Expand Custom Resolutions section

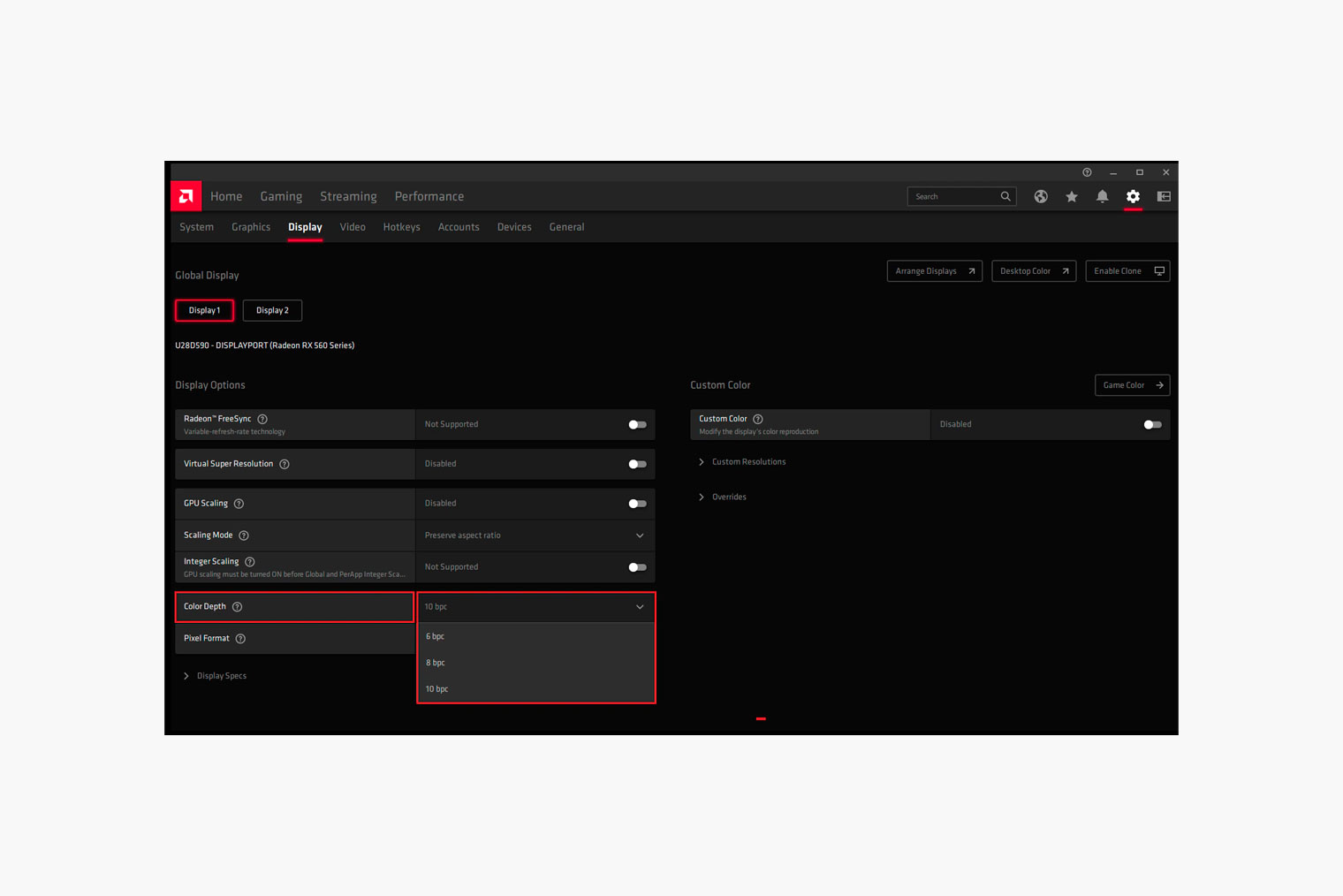[x=742, y=462]
